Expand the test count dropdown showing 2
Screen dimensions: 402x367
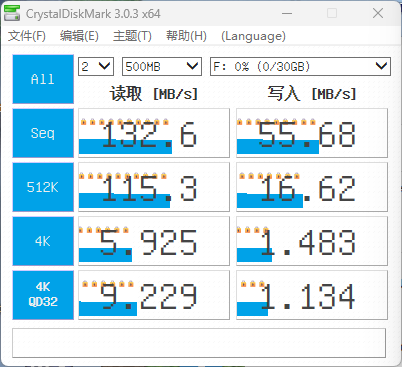[96, 67]
